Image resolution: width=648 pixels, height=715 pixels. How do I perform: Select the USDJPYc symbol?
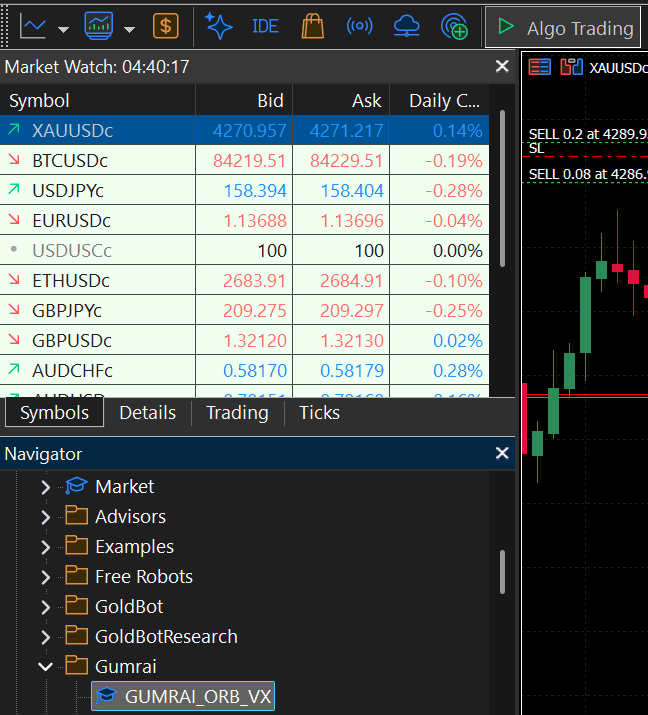coord(68,191)
